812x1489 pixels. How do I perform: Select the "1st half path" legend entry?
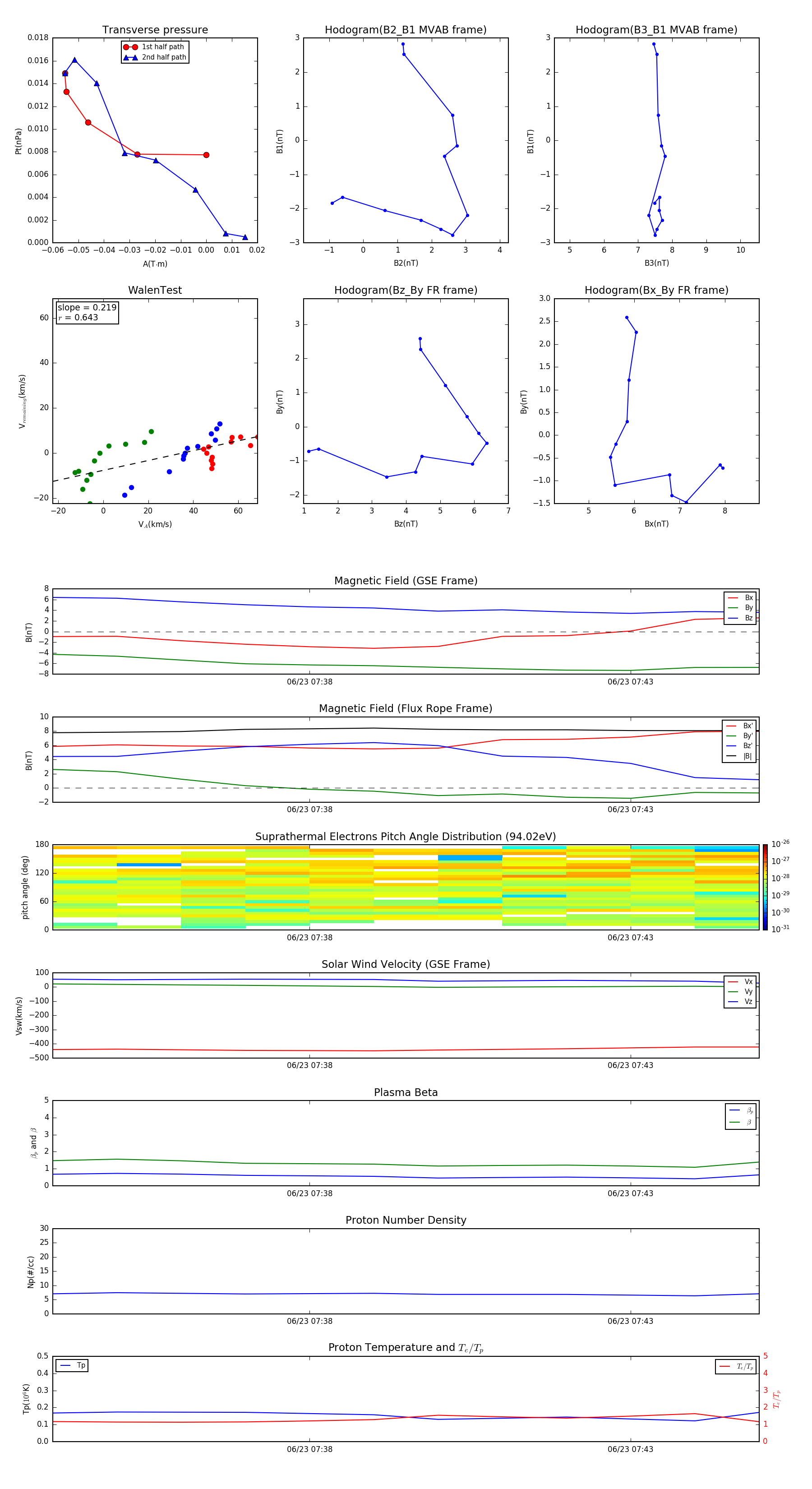(154, 47)
